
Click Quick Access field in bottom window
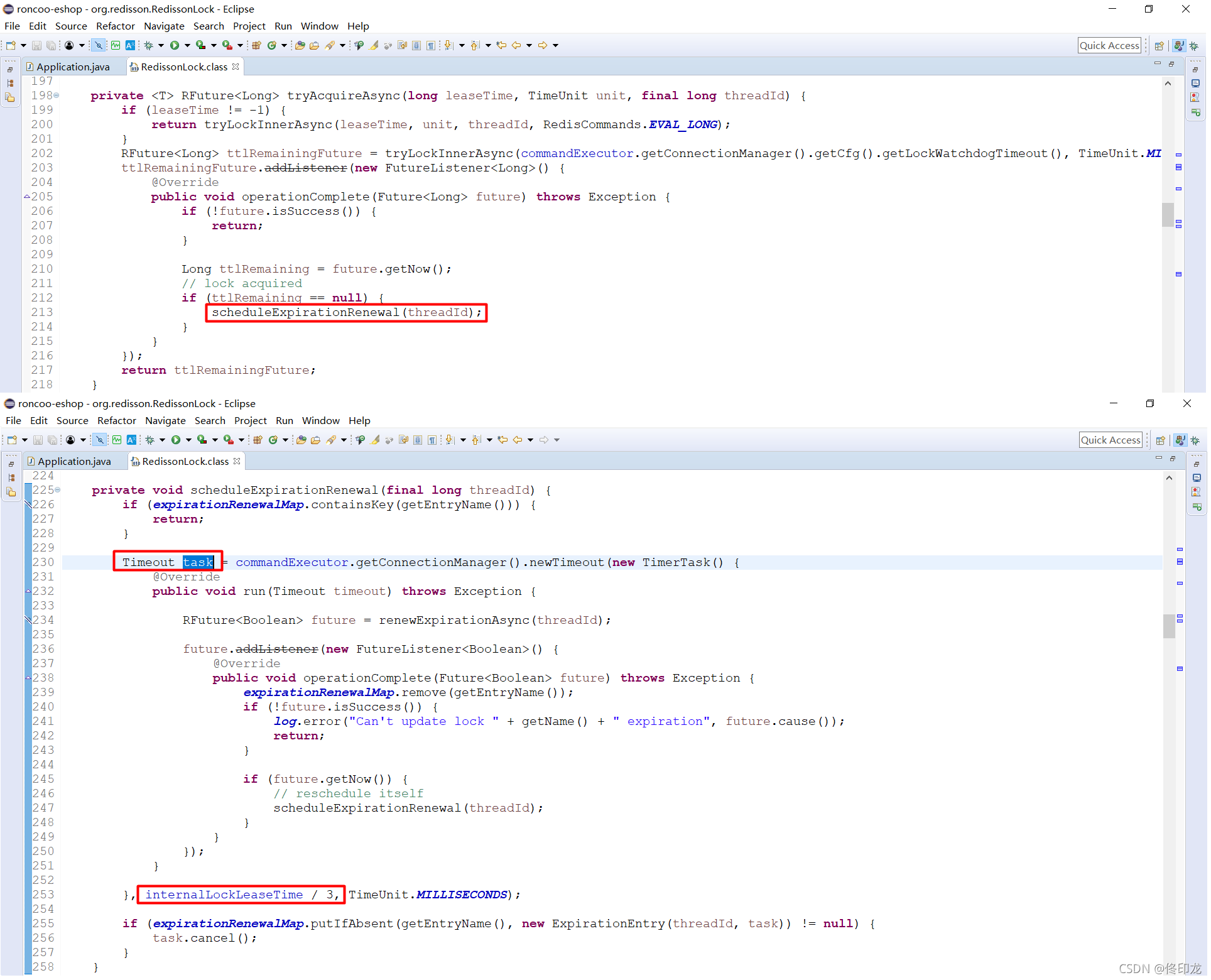click(x=1111, y=440)
